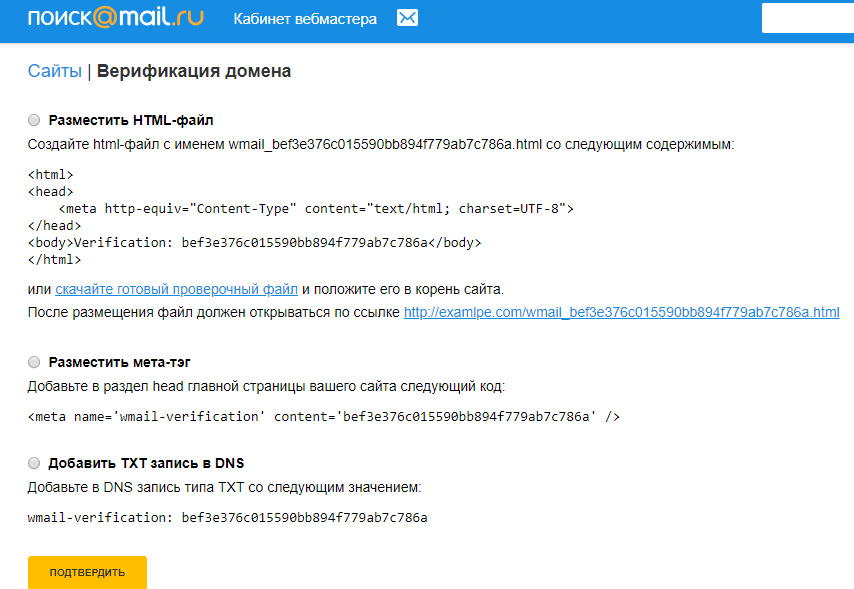Download via скачайте готовый проверочный файл link
The width and height of the screenshot is (854, 589).
(176, 289)
